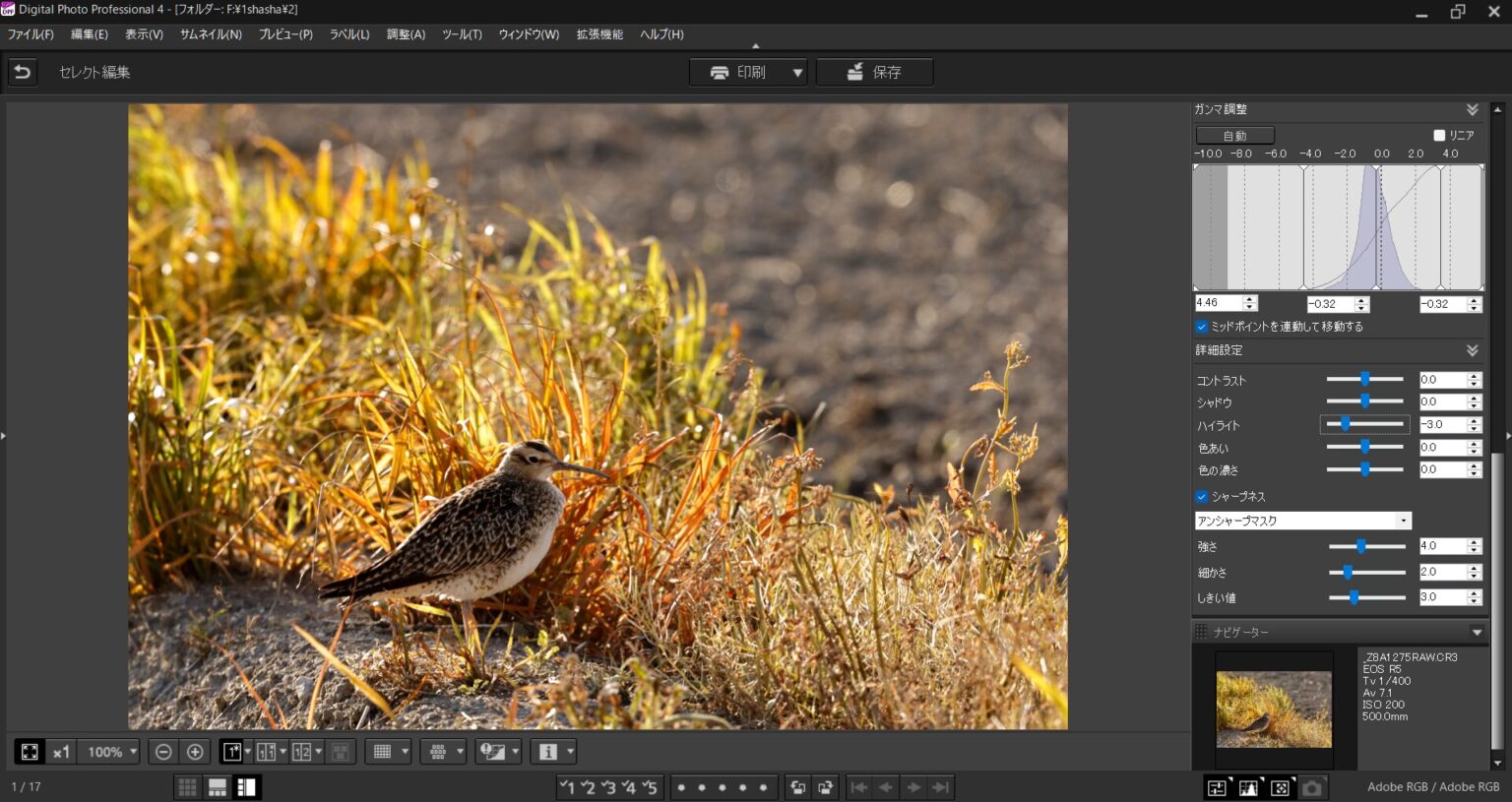Image resolution: width=1512 pixels, height=802 pixels.
Task: Open the ツール(T) menu
Action: tap(462, 34)
